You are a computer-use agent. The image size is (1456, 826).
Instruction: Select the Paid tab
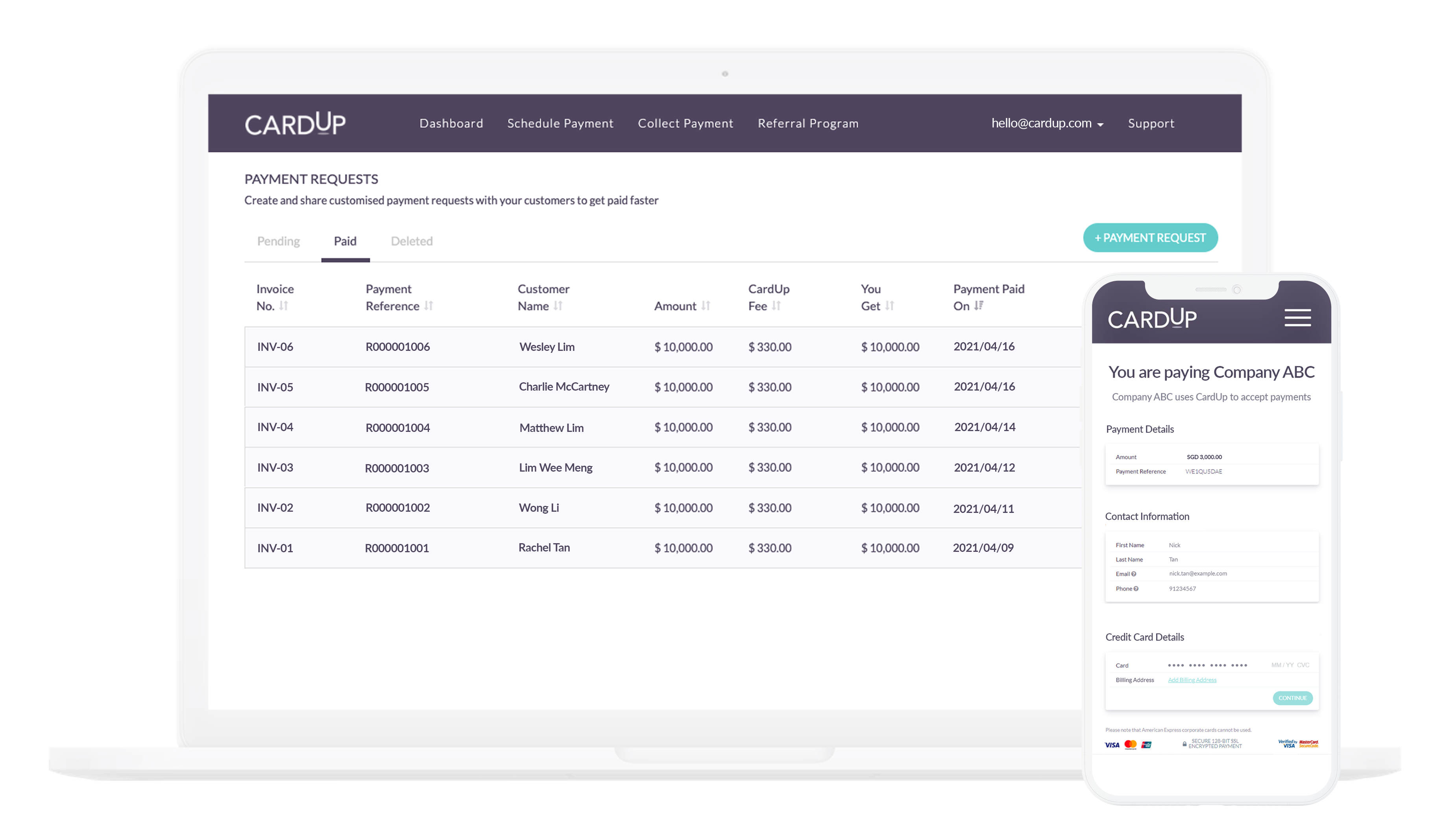(345, 241)
